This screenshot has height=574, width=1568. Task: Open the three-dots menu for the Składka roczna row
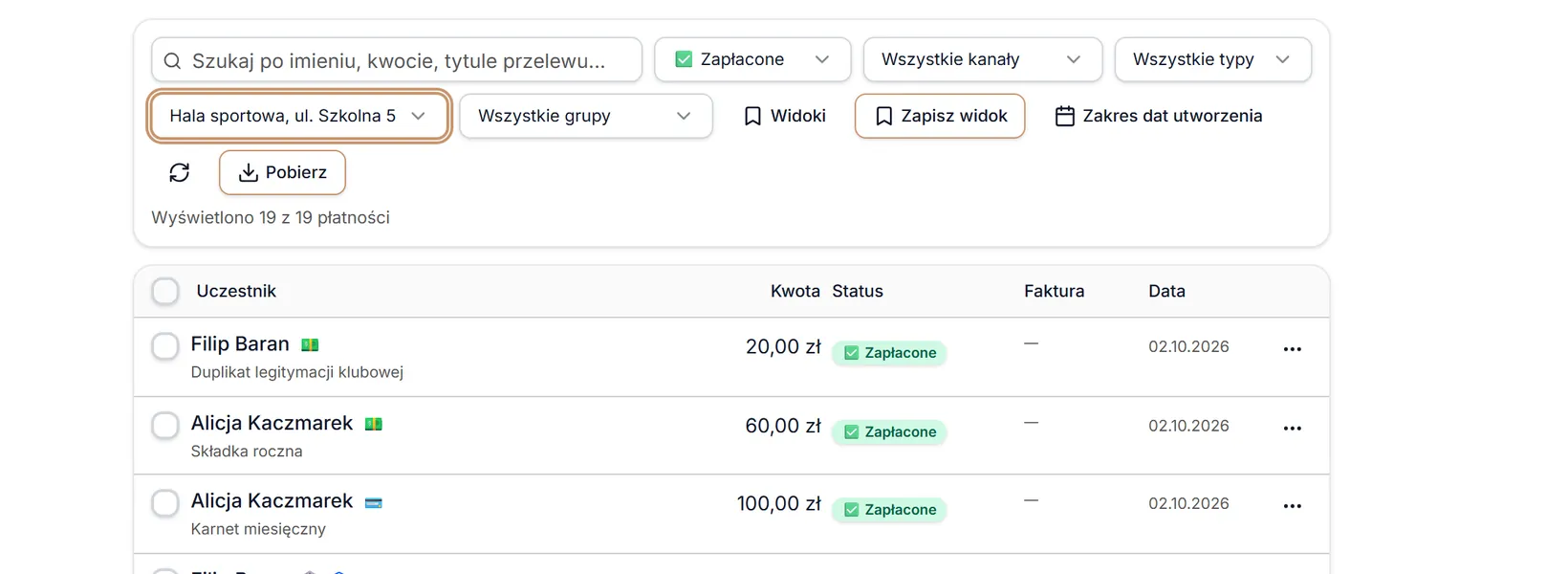point(1293,429)
